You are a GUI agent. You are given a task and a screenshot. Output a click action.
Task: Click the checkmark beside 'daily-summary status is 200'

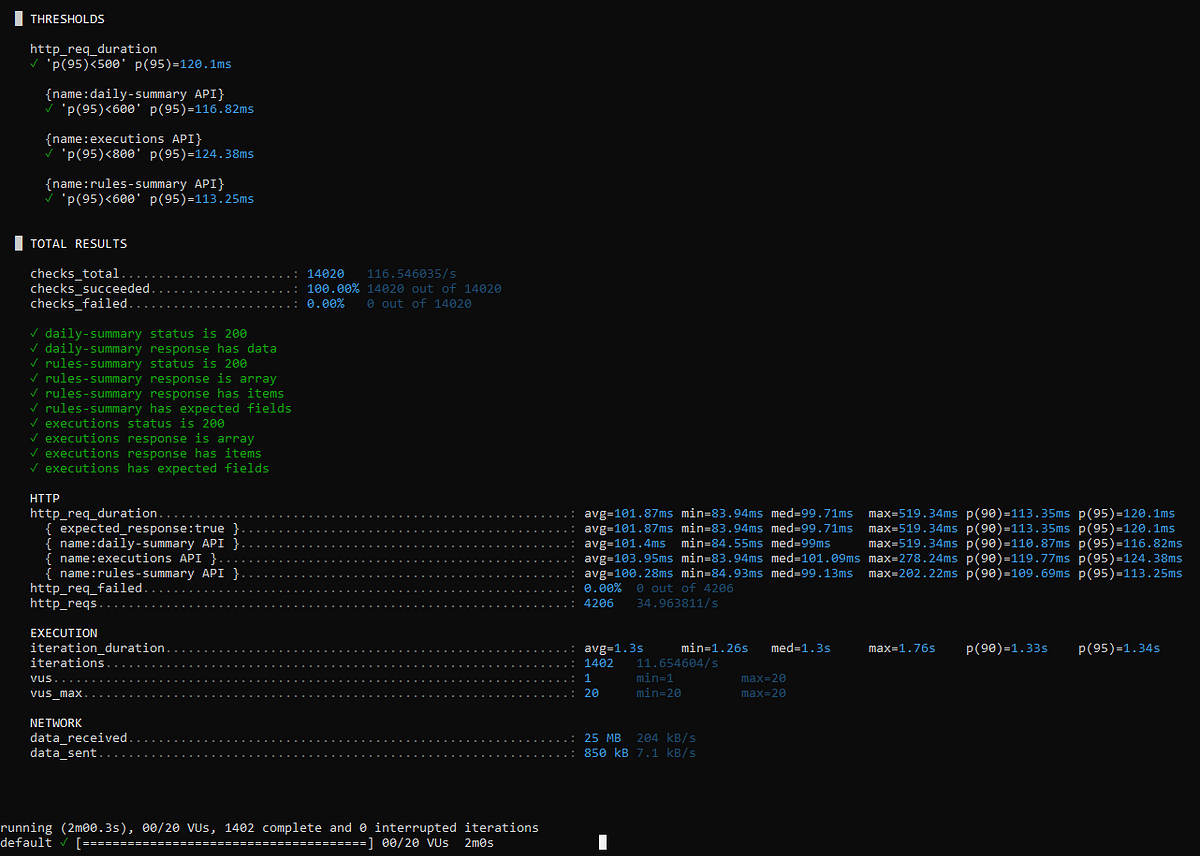click(34, 333)
